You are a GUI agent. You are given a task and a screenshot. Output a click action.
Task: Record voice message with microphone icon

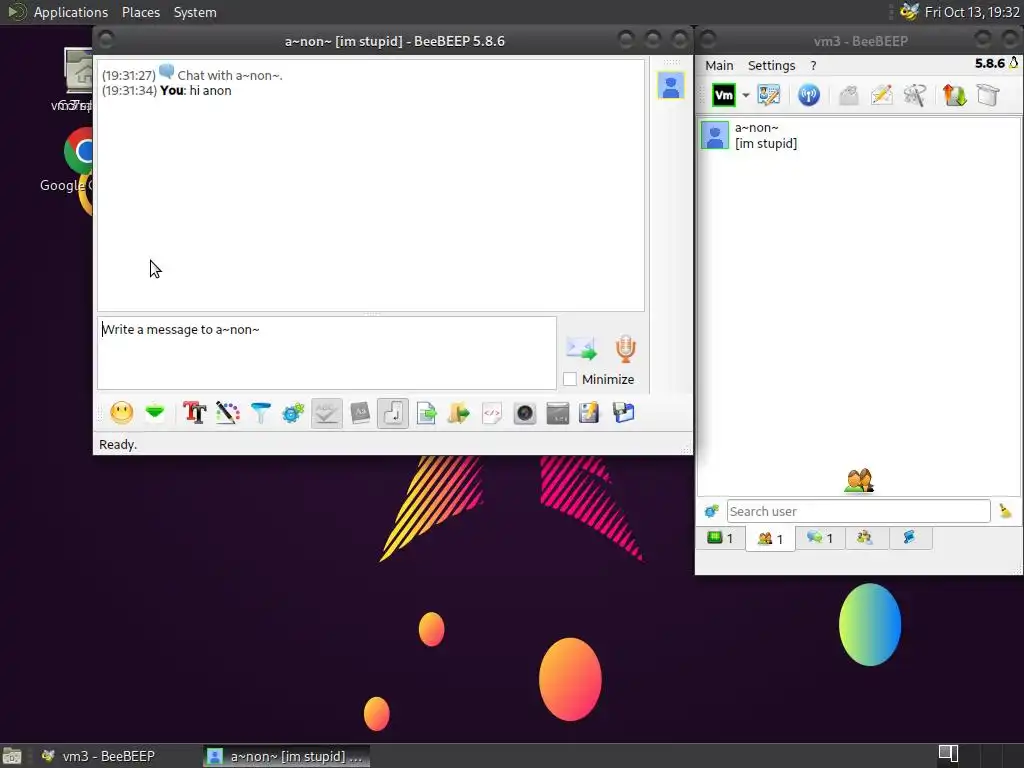(x=625, y=349)
